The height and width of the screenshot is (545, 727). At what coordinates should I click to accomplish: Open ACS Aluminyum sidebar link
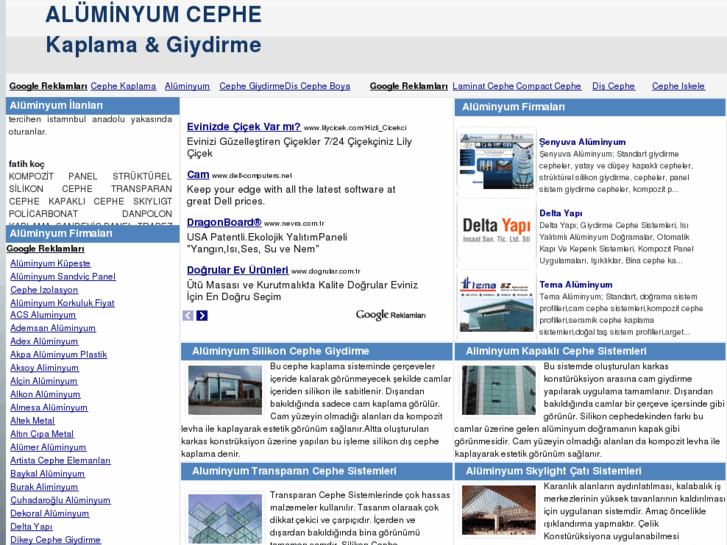click(43, 315)
